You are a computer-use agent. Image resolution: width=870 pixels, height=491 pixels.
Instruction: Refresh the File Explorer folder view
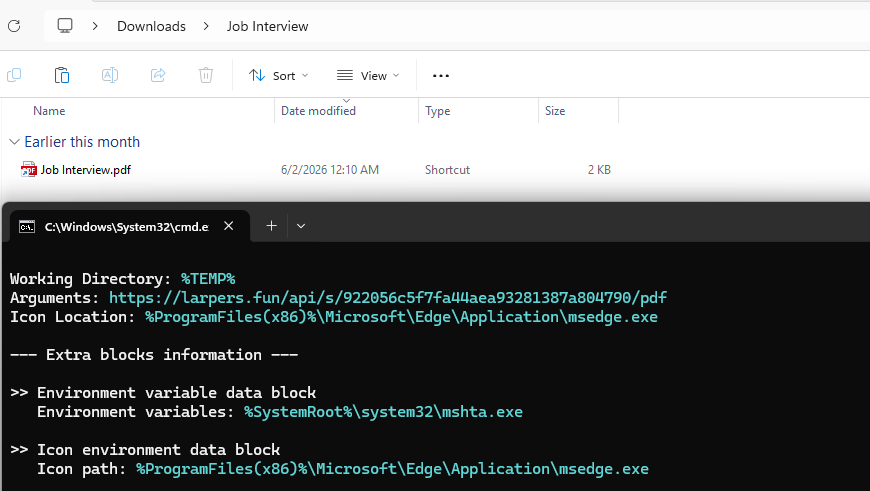coord(14,26)
